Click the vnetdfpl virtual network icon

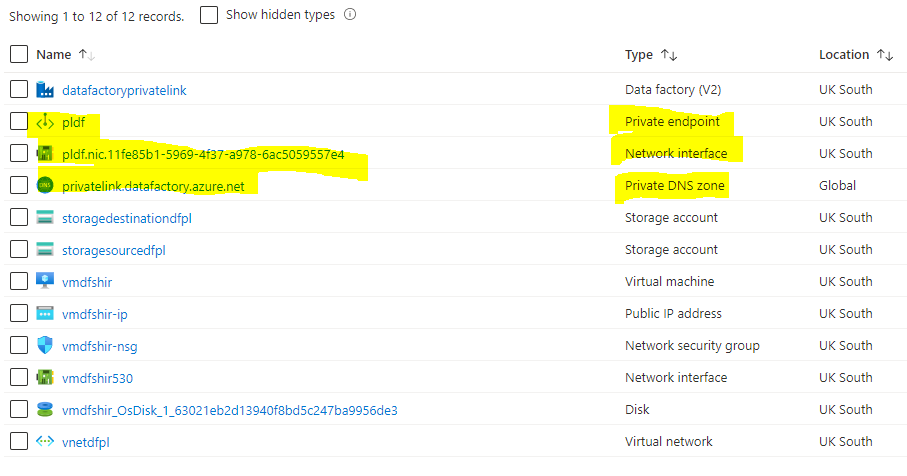point(45,441)
